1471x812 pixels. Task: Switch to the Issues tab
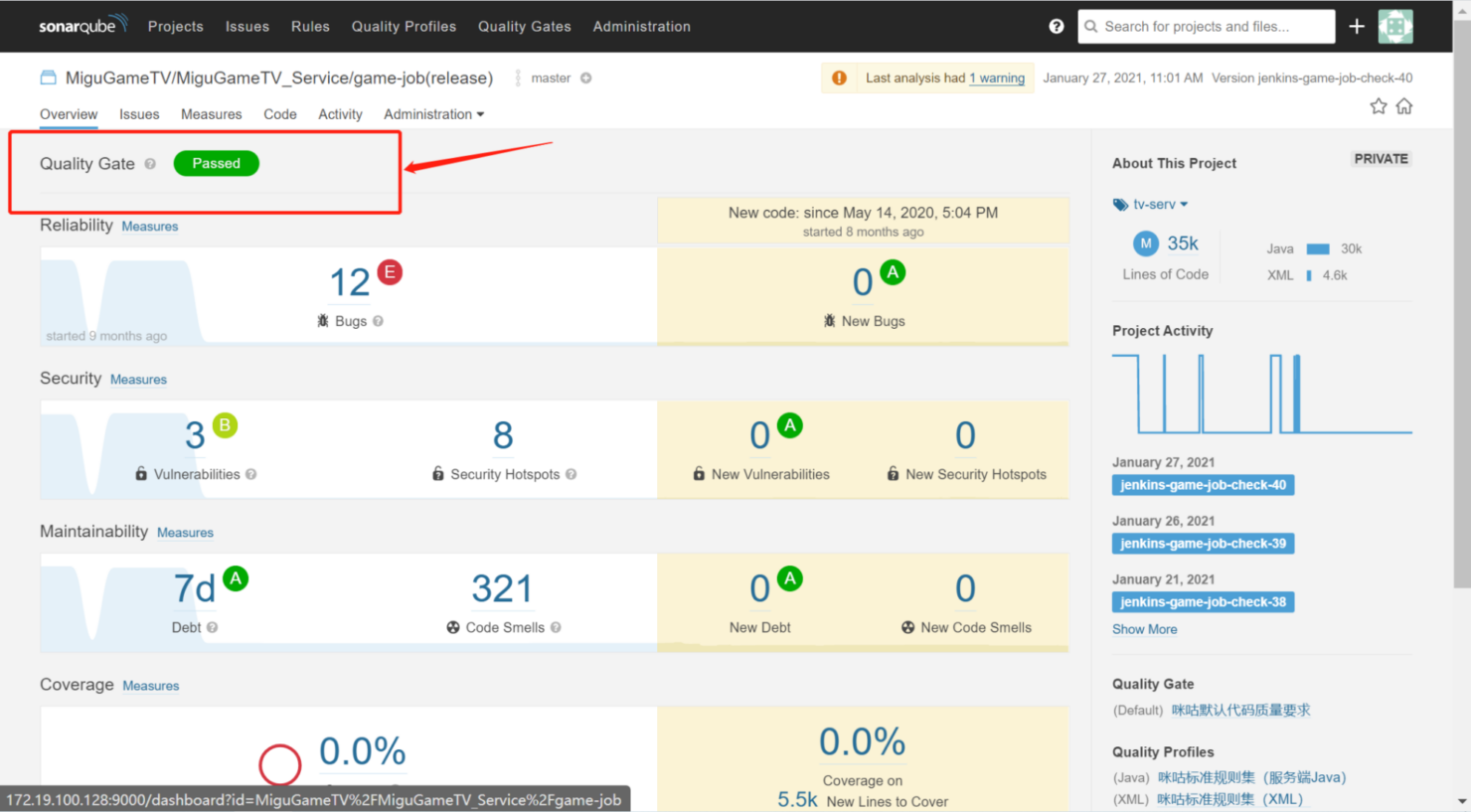click(x=139, y=113)
